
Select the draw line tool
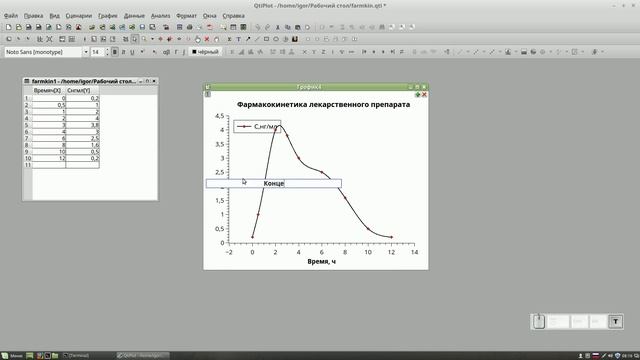pyautogui.click(x=257, y=39)
